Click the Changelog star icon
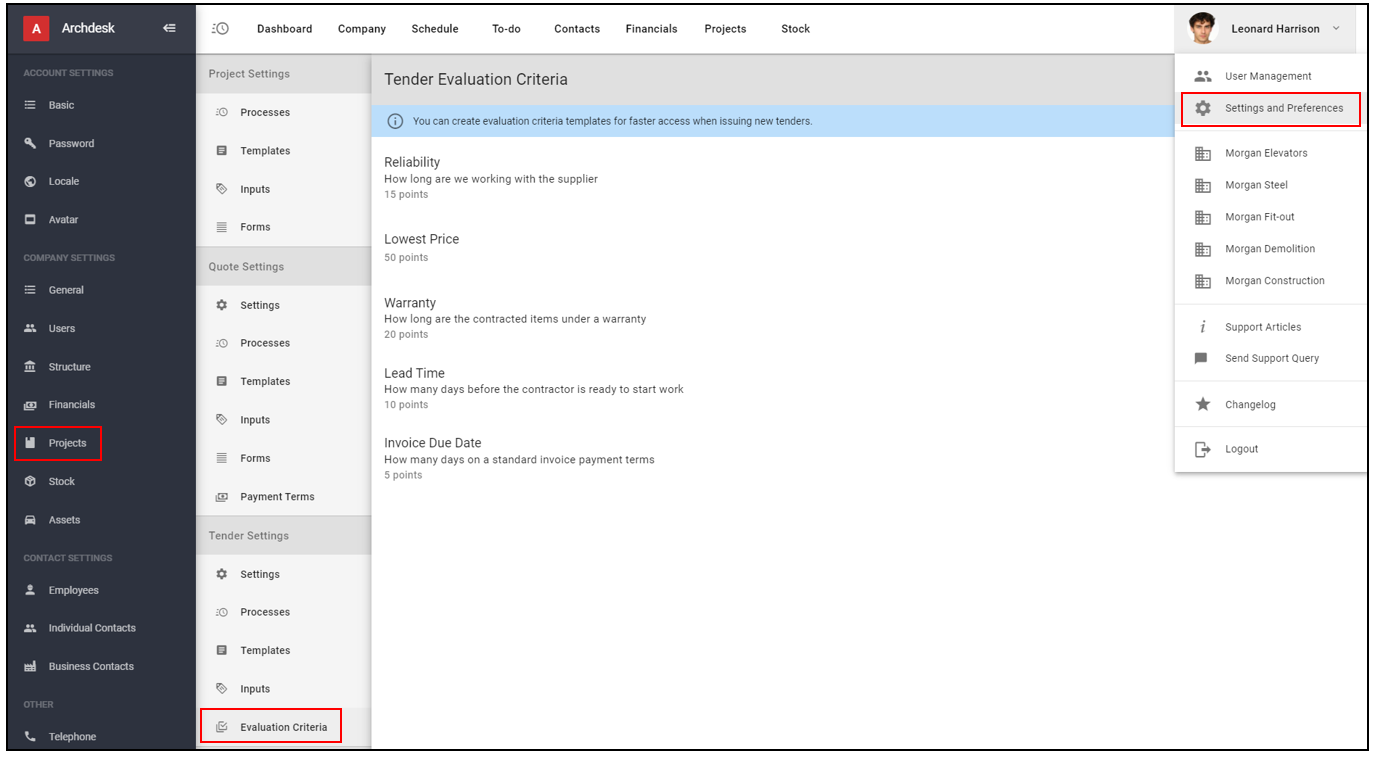The image size is (1378, 759). (x=1203, y=405)
